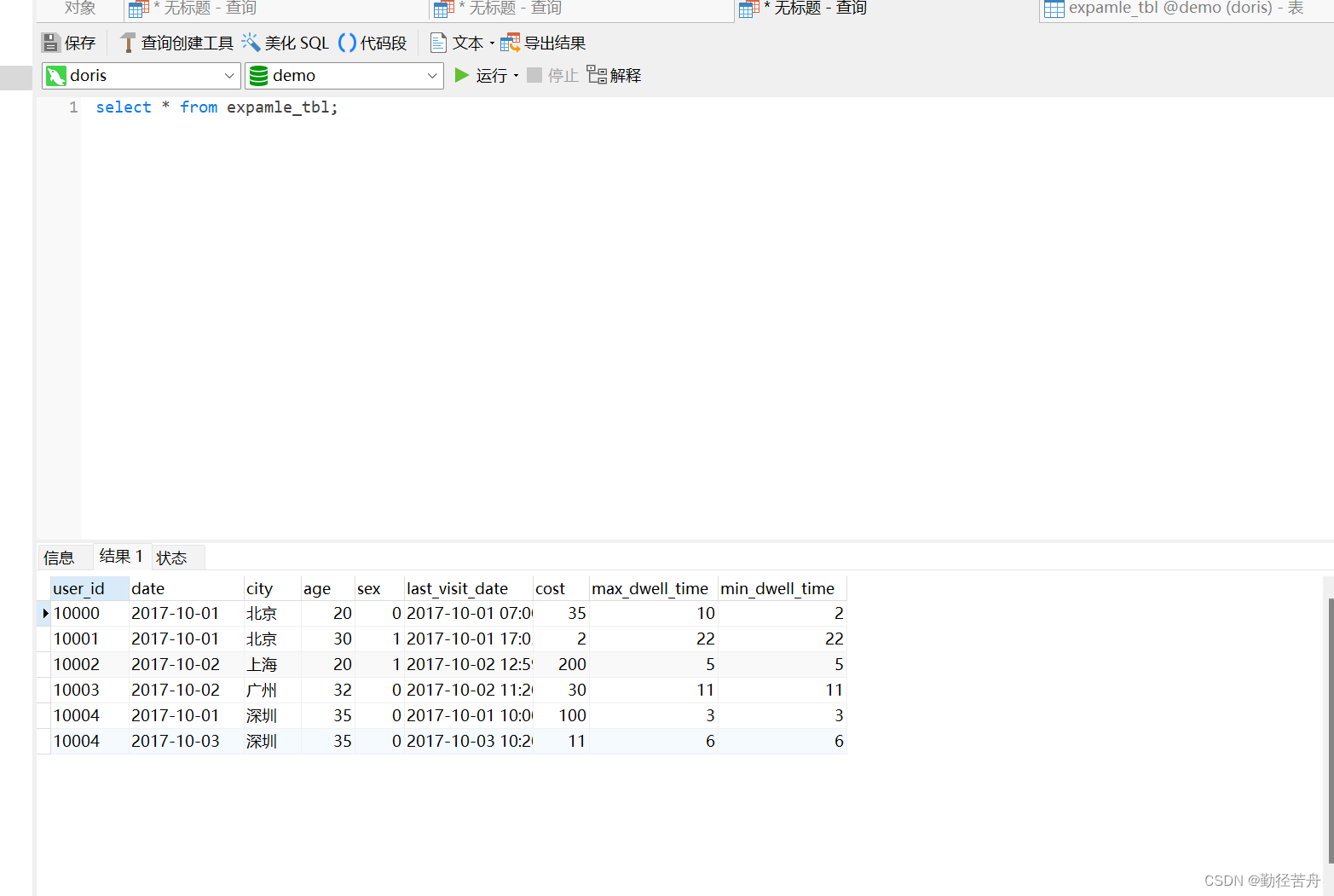This screenshot has width=1334, height=896.
Task: Click the date column header
Action: [x=186, y=588]
